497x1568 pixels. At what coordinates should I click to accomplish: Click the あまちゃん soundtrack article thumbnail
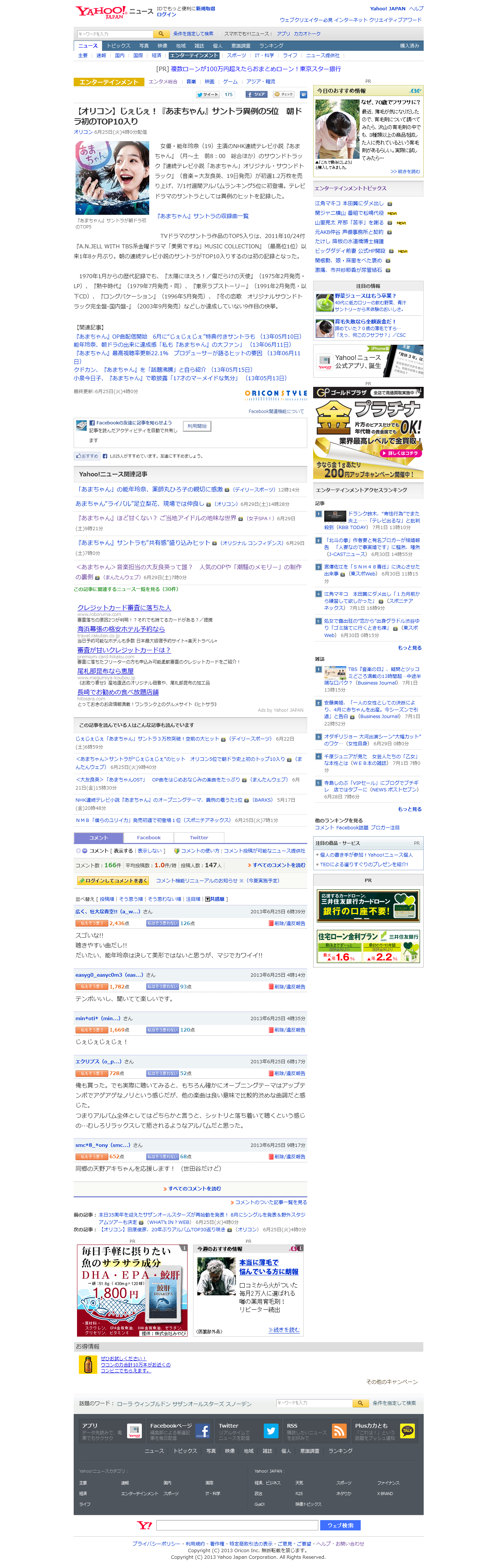point(112,178)
